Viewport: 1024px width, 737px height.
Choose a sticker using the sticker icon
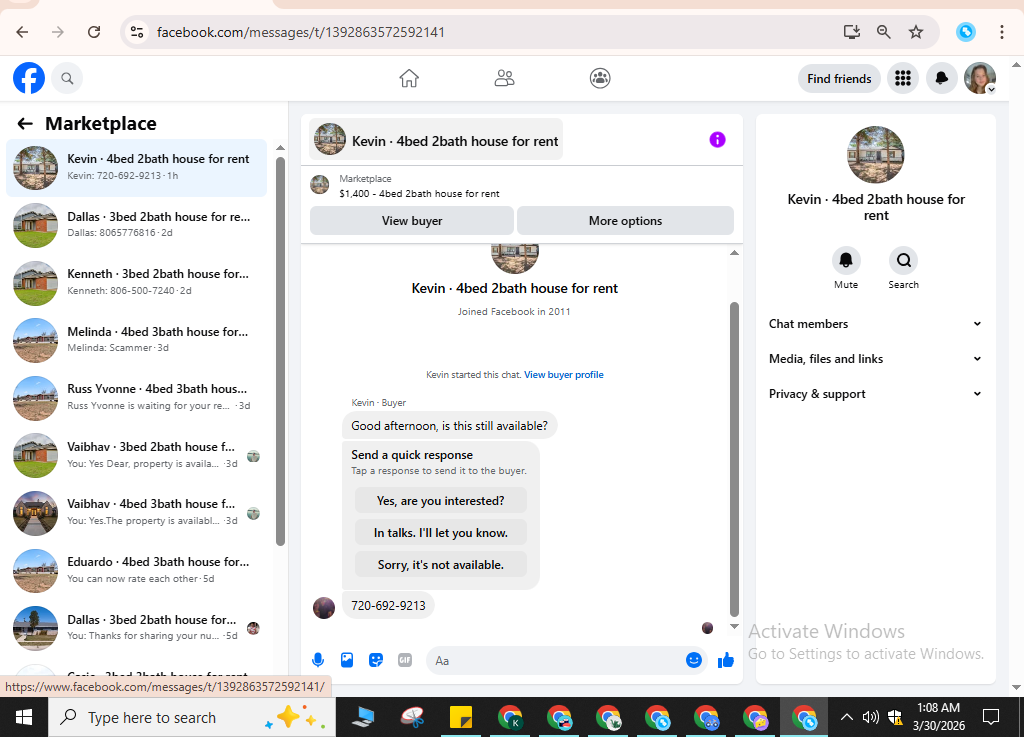376,660
